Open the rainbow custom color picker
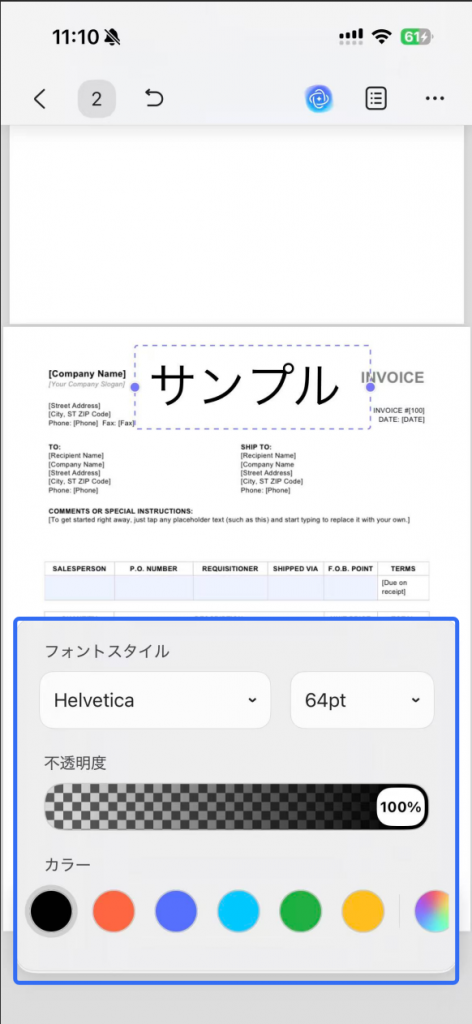The image size is (472, 1024). [x=432, y=910]
